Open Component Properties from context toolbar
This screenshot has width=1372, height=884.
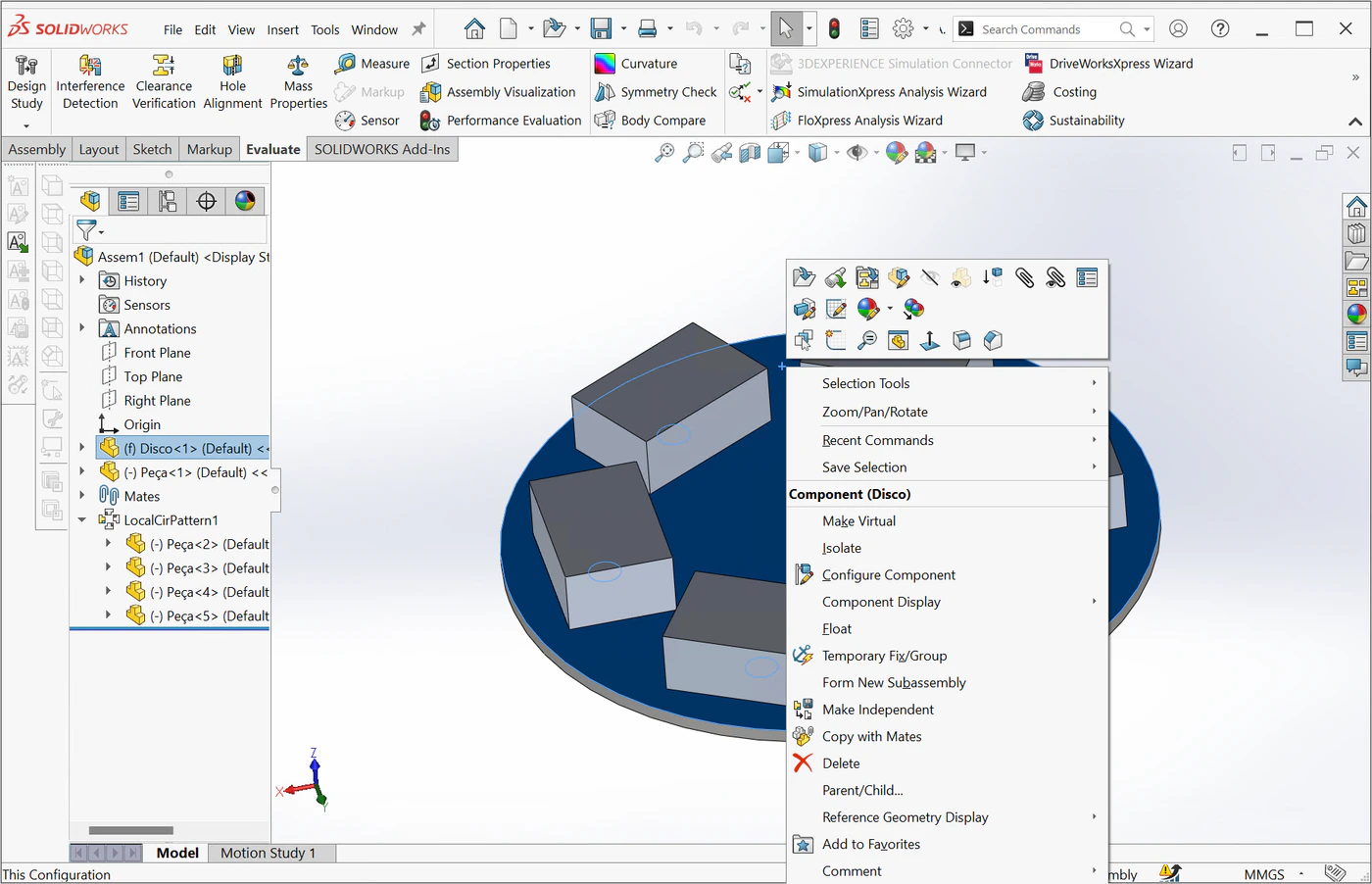(1087, 278)
